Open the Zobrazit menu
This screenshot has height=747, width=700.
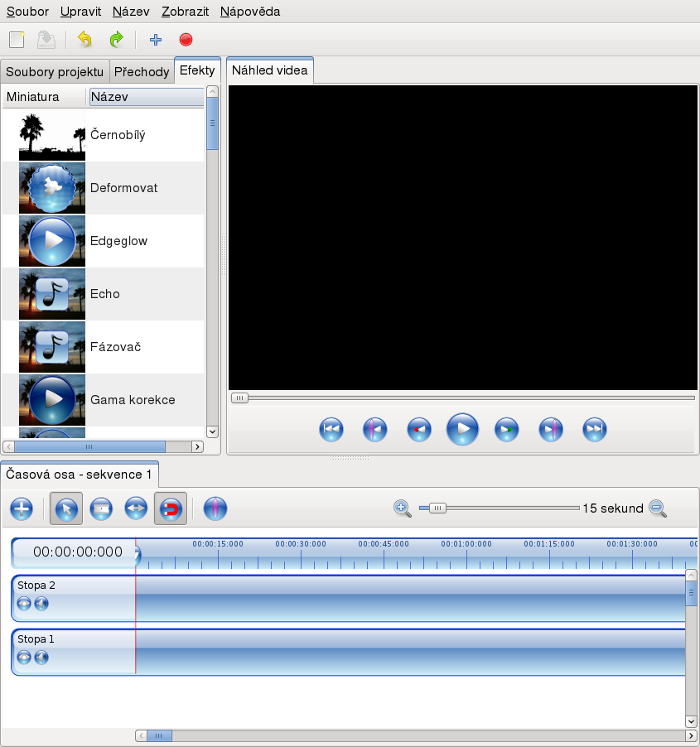coord(185,12)
